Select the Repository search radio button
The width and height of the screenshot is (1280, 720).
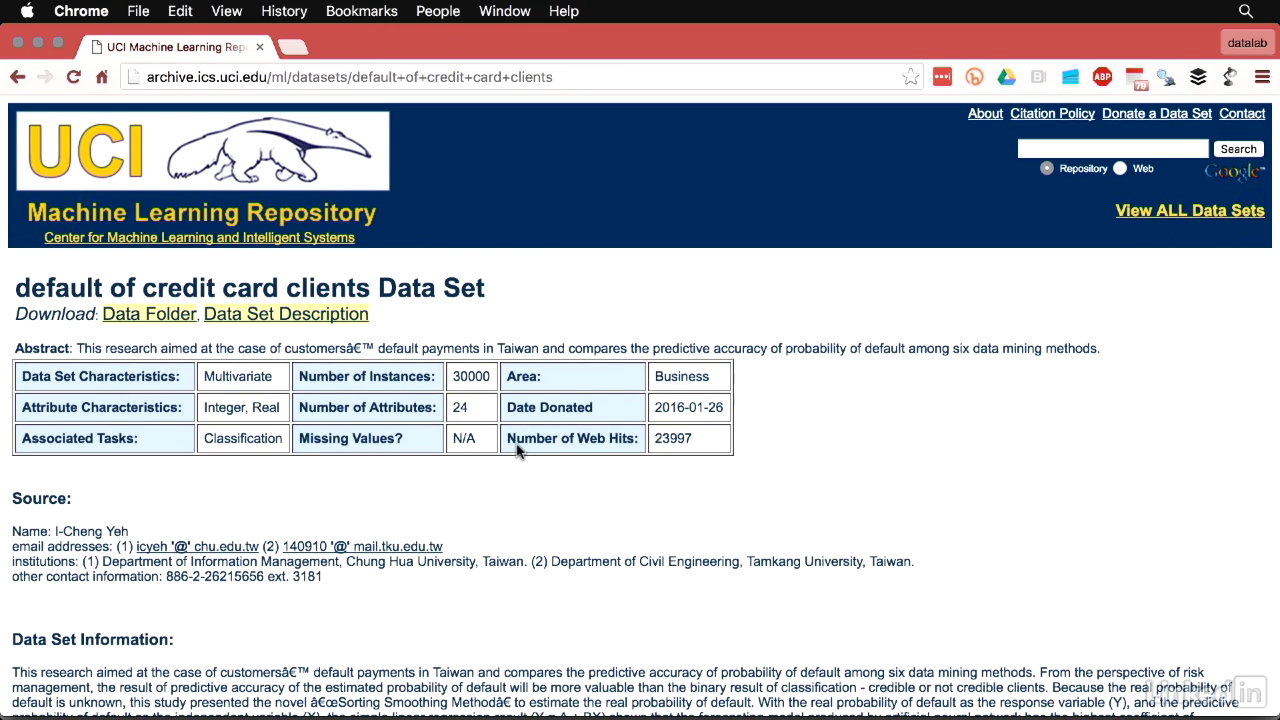click(x=1047, y=168)
